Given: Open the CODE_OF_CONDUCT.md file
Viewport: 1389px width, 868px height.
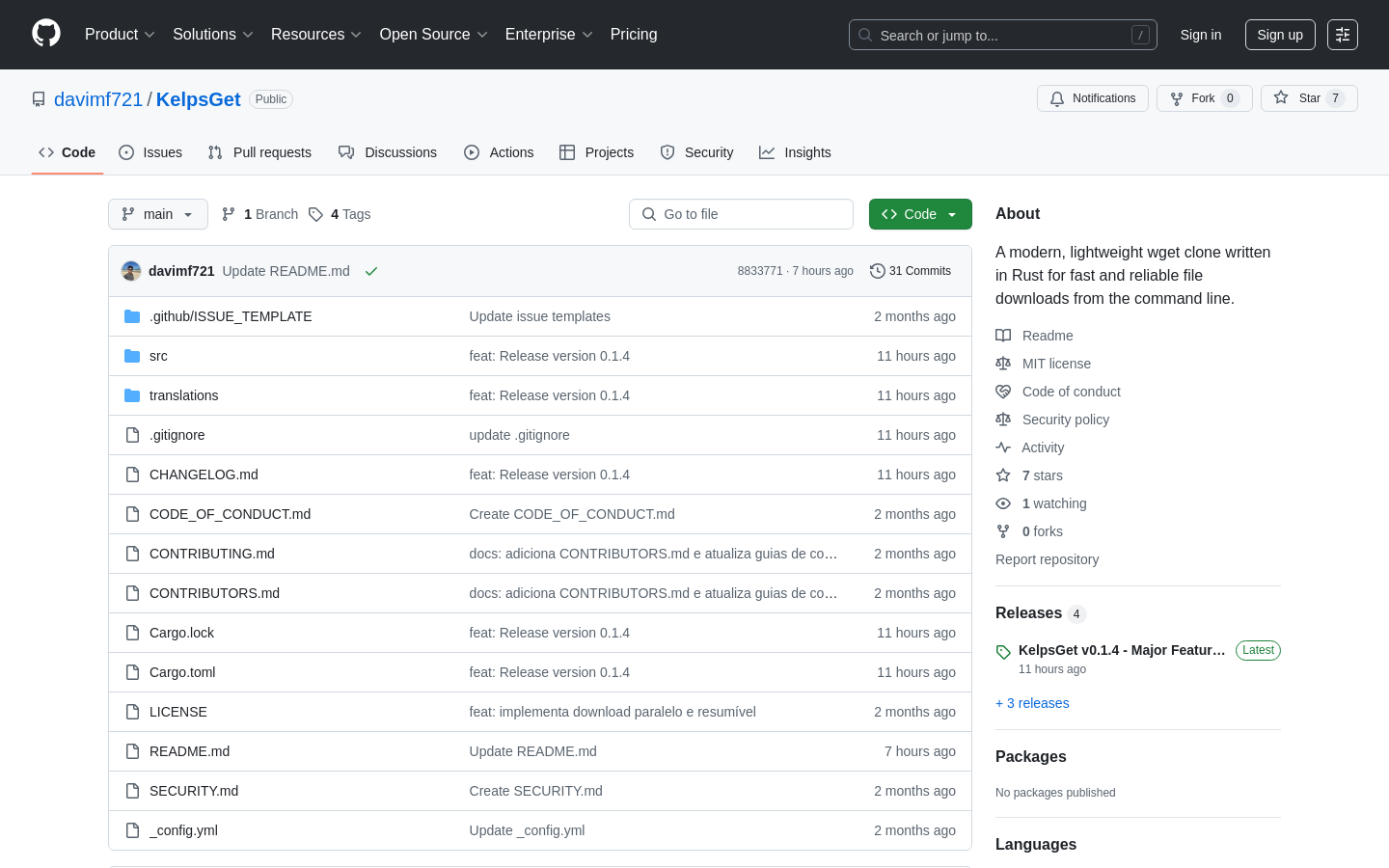Looking at the screenshot, I should pyautogui.click(x=230, y=514).
